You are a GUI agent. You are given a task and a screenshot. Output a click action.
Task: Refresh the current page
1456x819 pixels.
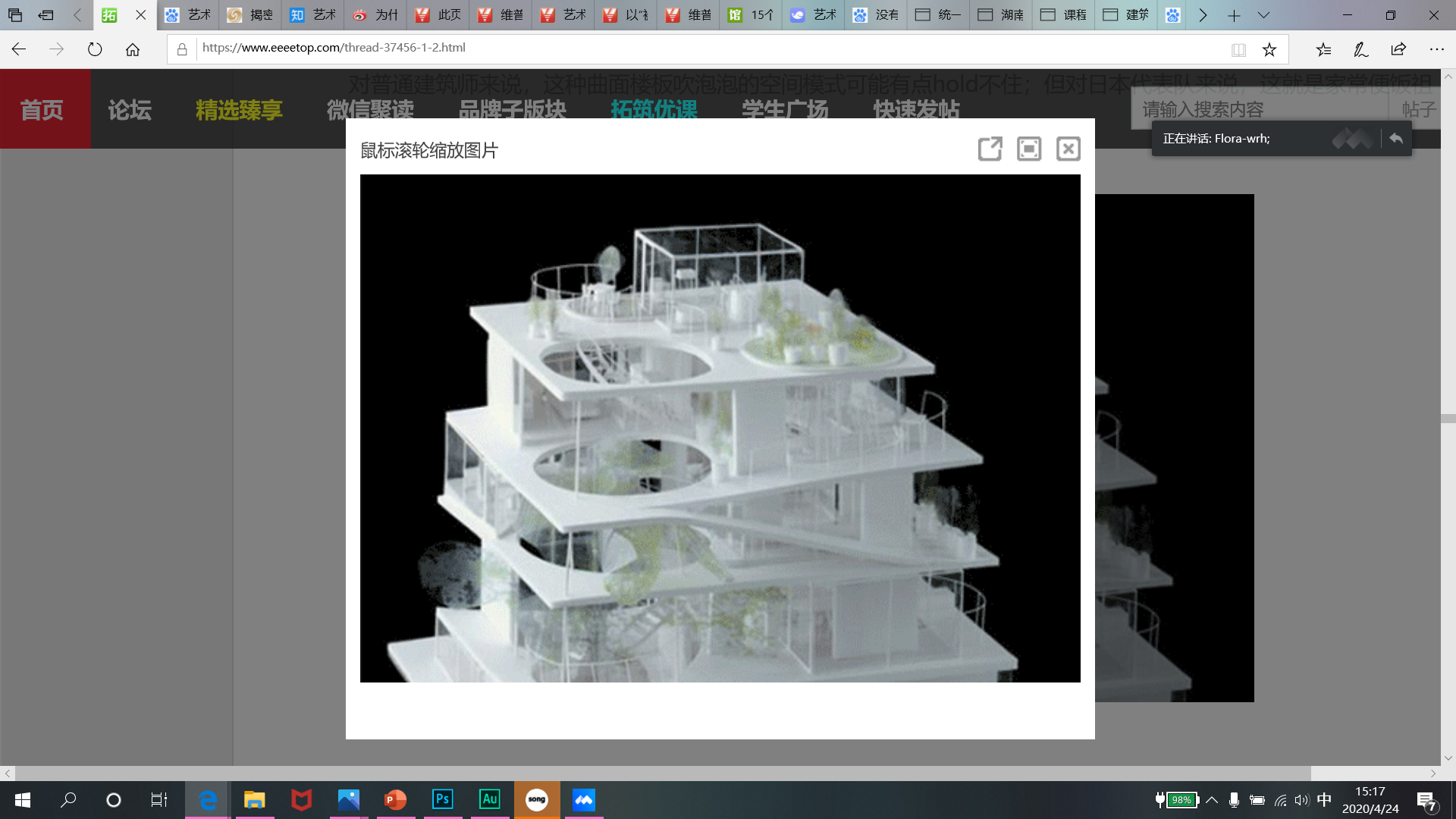point(95,49)
